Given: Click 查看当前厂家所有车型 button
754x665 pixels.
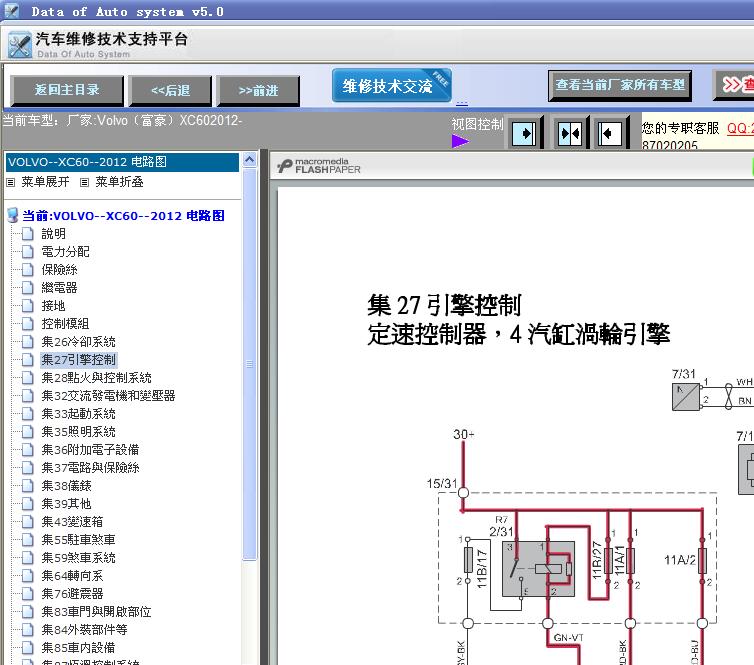Looking at the screenshot, I should coord(620,86).
